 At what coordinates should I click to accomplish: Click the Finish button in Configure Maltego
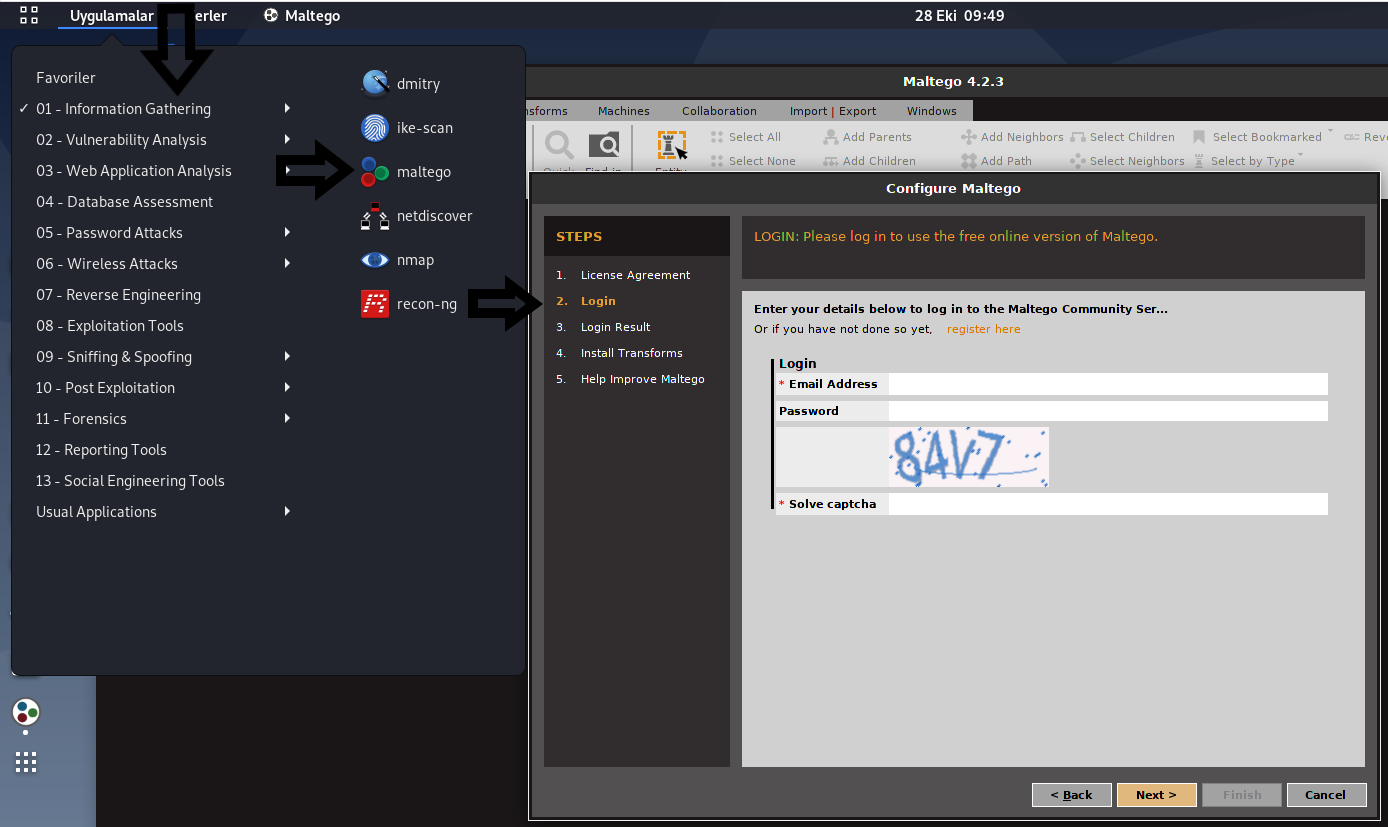[x=1242, y=795]
